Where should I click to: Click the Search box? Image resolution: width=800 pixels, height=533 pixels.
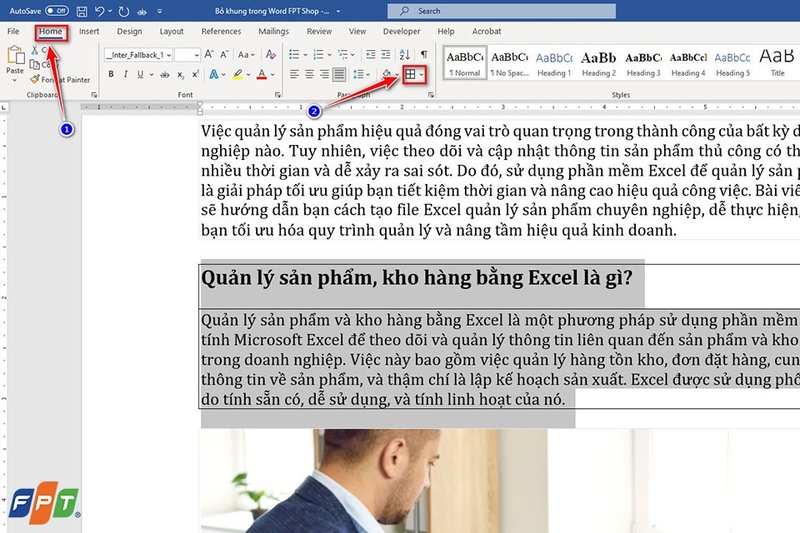502,11
